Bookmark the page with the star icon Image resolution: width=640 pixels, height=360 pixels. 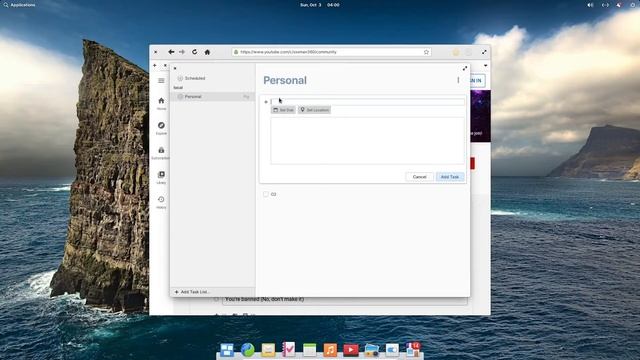tap(426, 52)
